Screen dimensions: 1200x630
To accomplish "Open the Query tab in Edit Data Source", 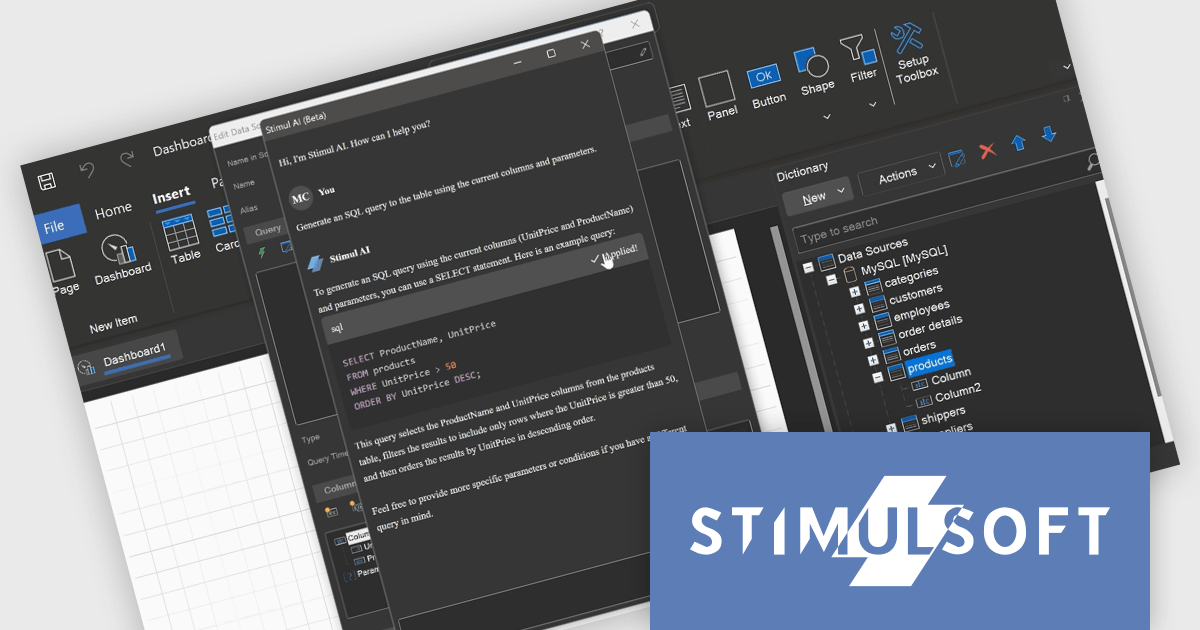I will [x=267, y=231].
